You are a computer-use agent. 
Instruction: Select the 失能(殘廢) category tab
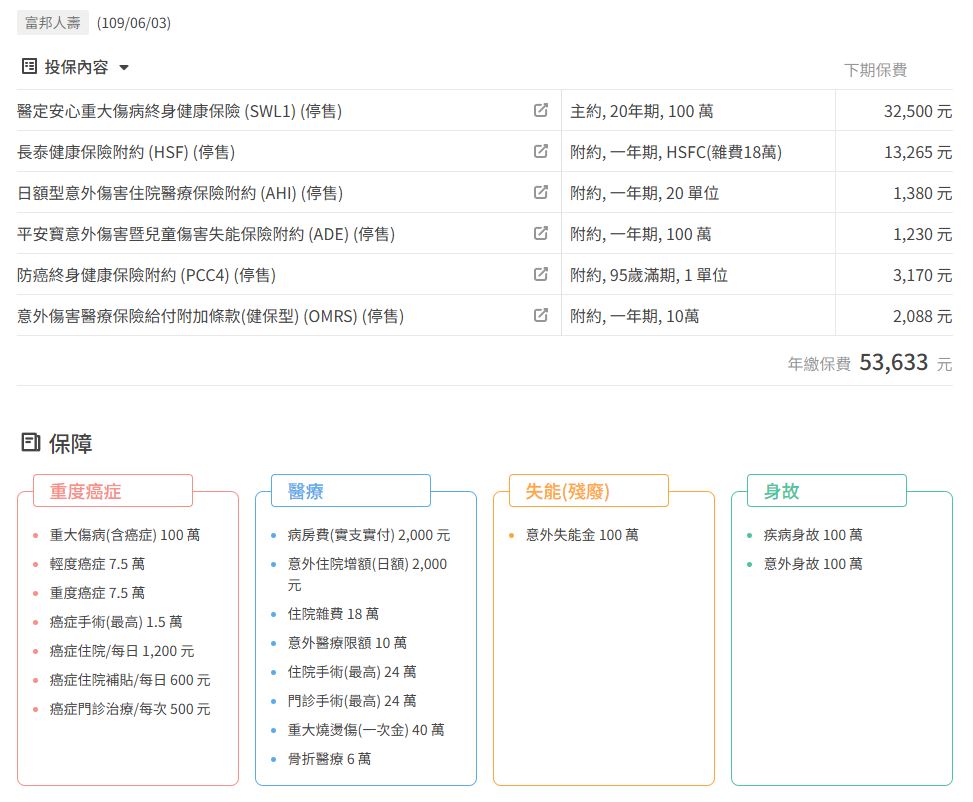[x=588, y=491]
